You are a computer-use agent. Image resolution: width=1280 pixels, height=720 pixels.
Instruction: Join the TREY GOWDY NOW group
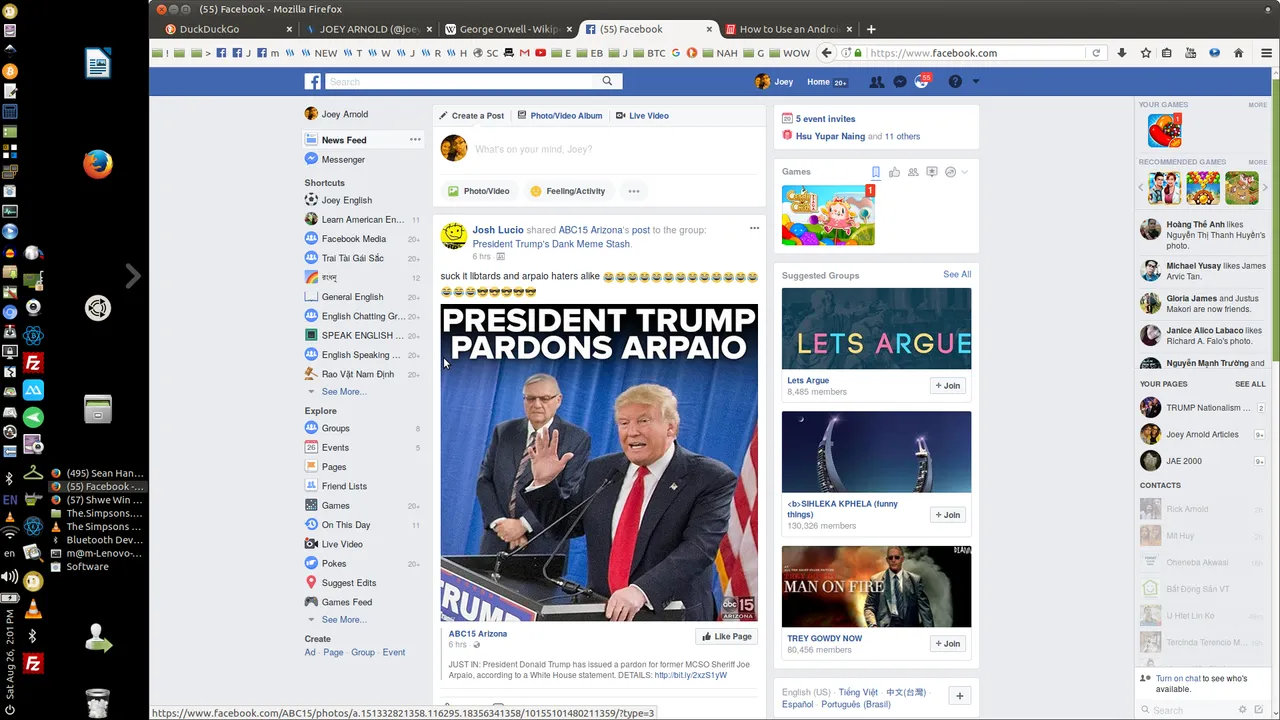pyautogui.click(x=947, y=644)
